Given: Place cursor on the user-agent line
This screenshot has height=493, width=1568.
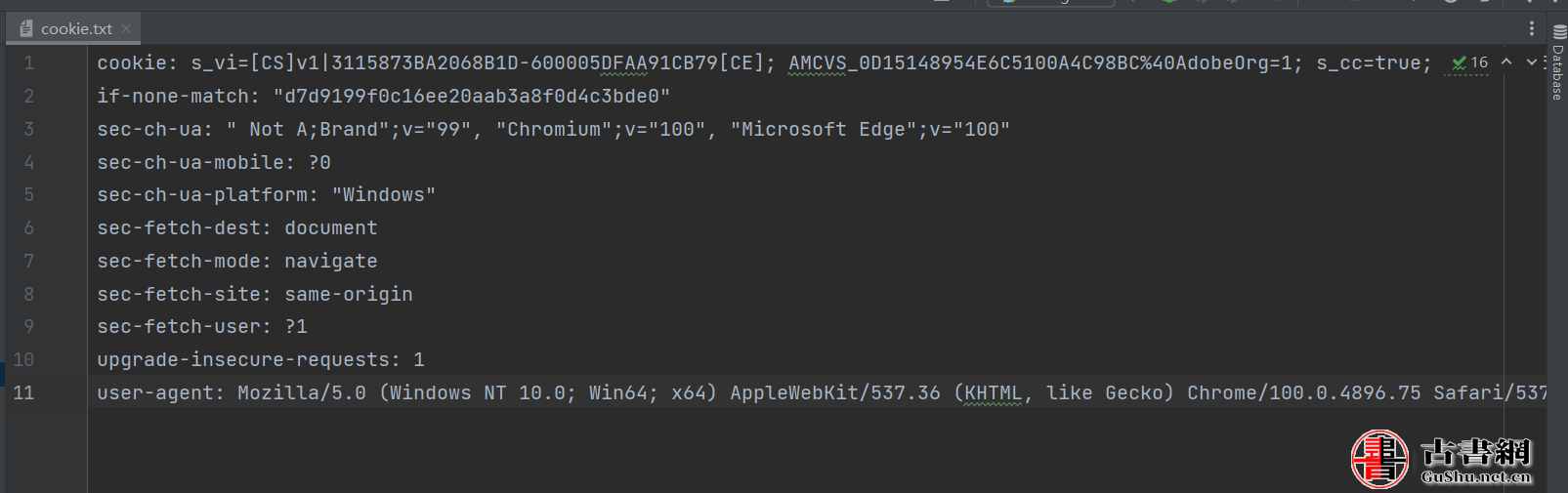Looking at the screenshot, I should pos(821,392).
